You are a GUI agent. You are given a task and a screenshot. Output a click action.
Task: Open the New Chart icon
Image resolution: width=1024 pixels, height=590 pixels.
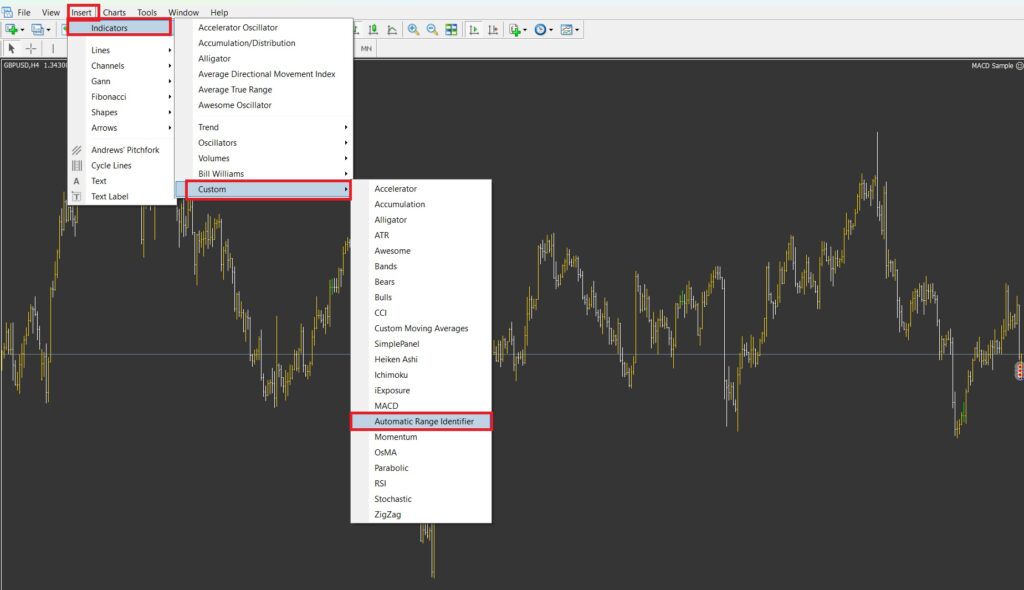tap(12, 29)
